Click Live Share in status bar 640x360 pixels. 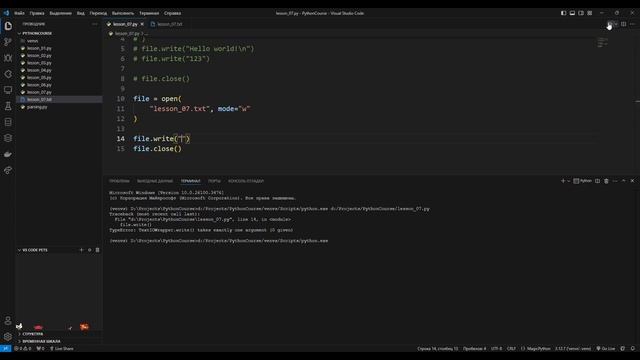62,349
